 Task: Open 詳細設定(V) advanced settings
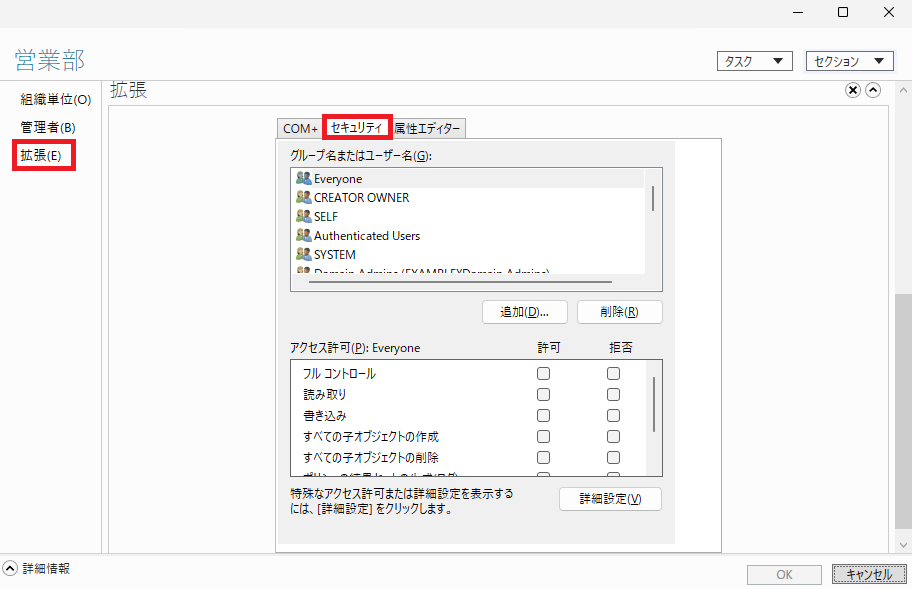[x=610, y=499]
